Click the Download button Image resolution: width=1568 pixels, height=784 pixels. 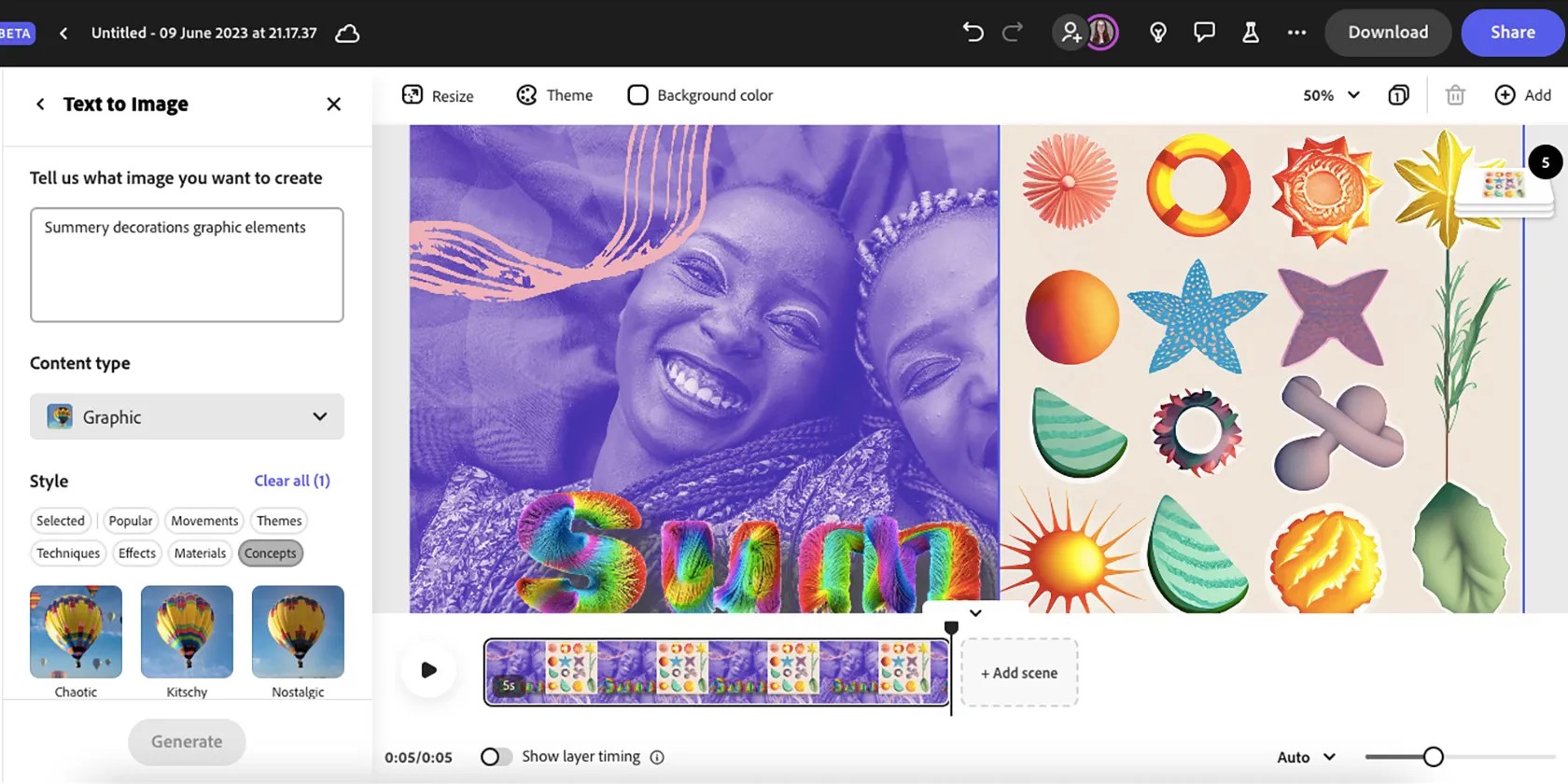pos(1388,33)
